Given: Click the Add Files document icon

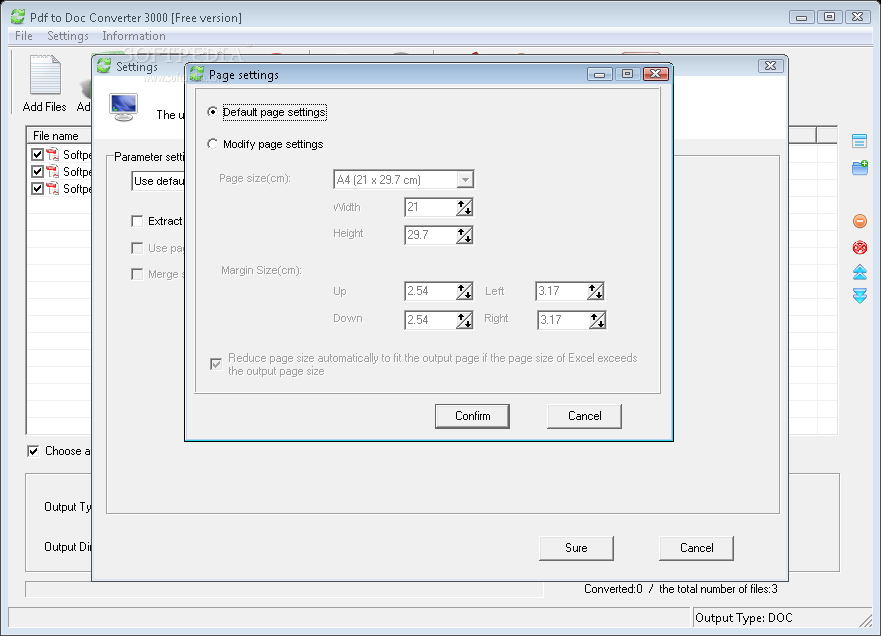Looking at the screenshot, I should click(x=45, y=74).
